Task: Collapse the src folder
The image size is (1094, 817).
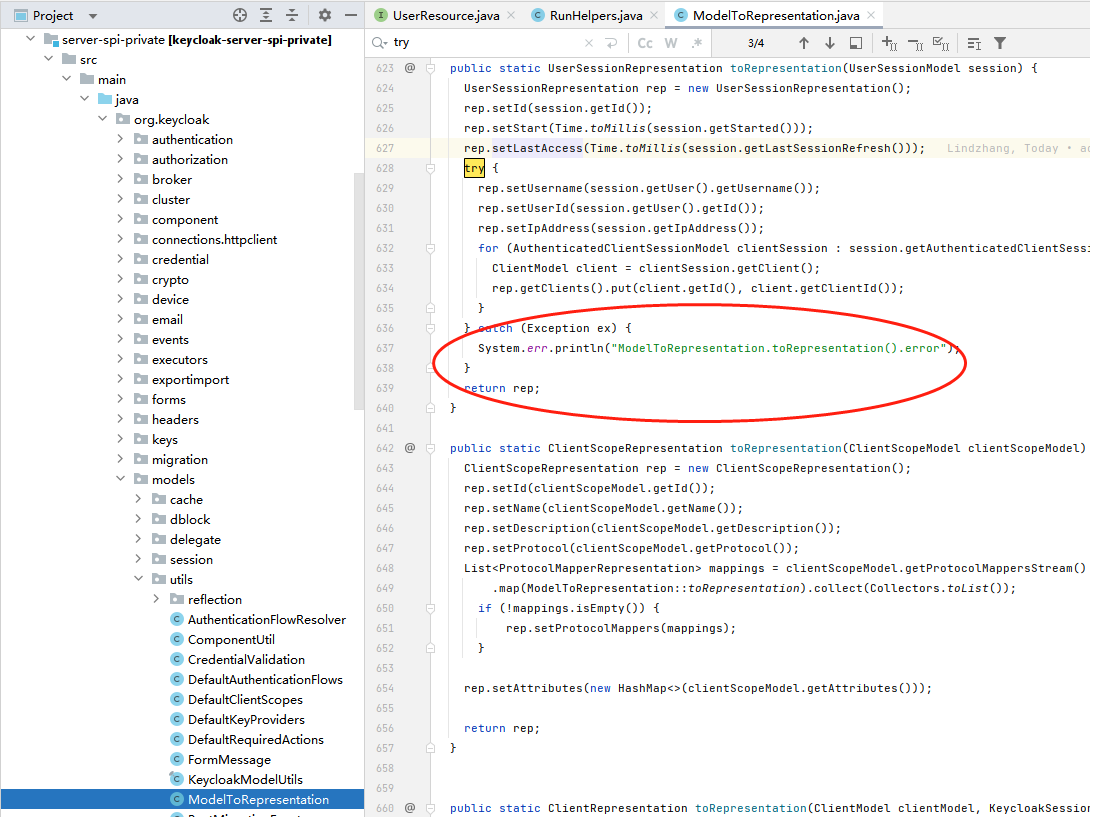Action: tap(49, 59)
